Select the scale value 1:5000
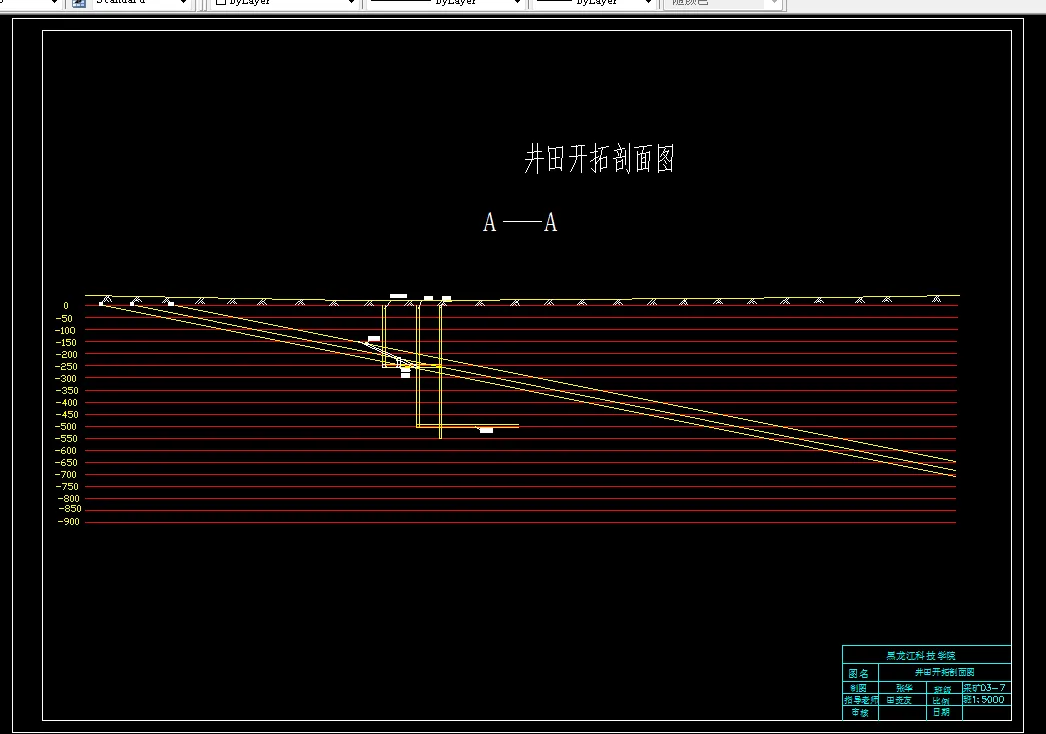Image resolution: width=1046 pixels, height=734 pixels. click(x=988, y=699)
